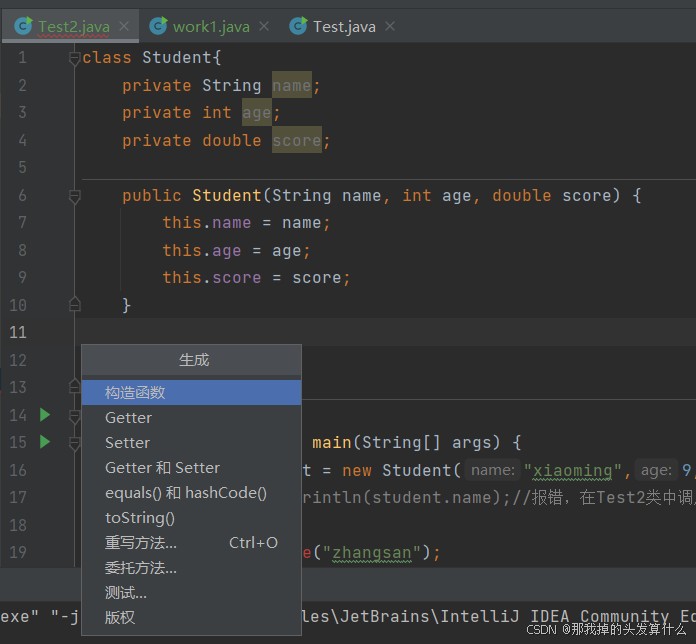Screen dimensions: 696x644
Task: Collapse the constructor fold on line 6
Action: [x=75, y=196]
